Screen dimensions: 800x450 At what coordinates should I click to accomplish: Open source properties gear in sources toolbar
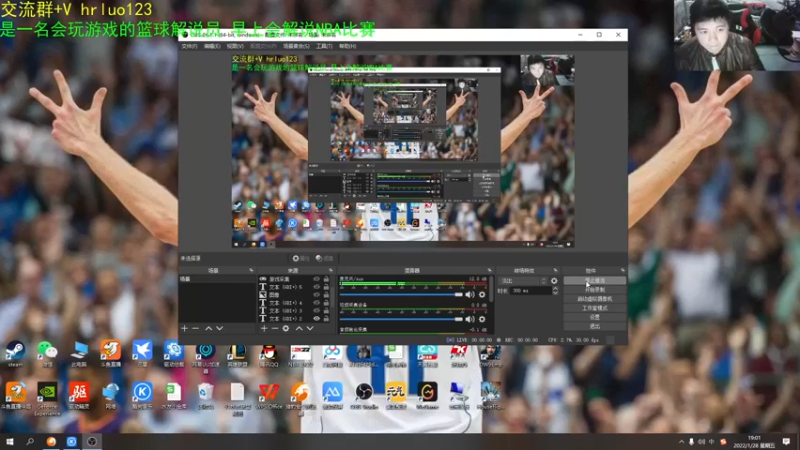[x=286, y=329]
